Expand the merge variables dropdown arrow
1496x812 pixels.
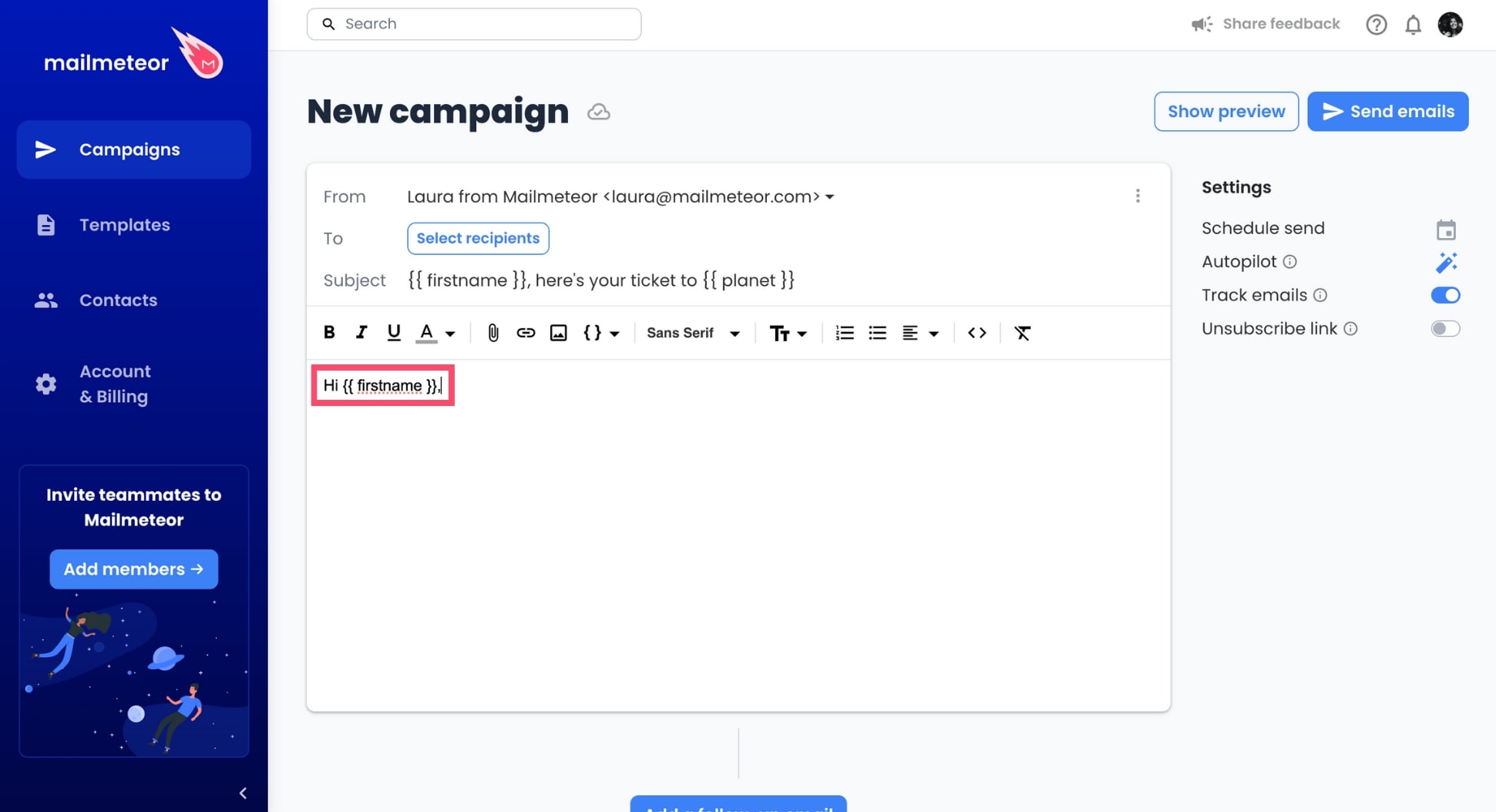coord(614,334)
